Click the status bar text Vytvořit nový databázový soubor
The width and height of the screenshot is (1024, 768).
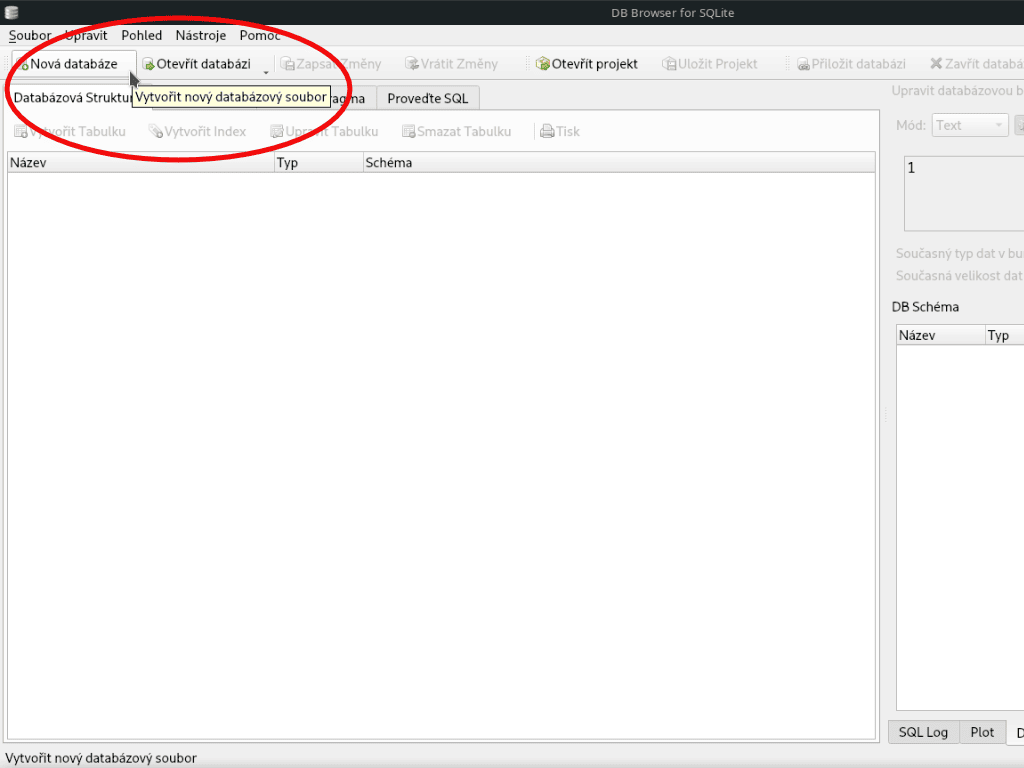coord(101,758)
